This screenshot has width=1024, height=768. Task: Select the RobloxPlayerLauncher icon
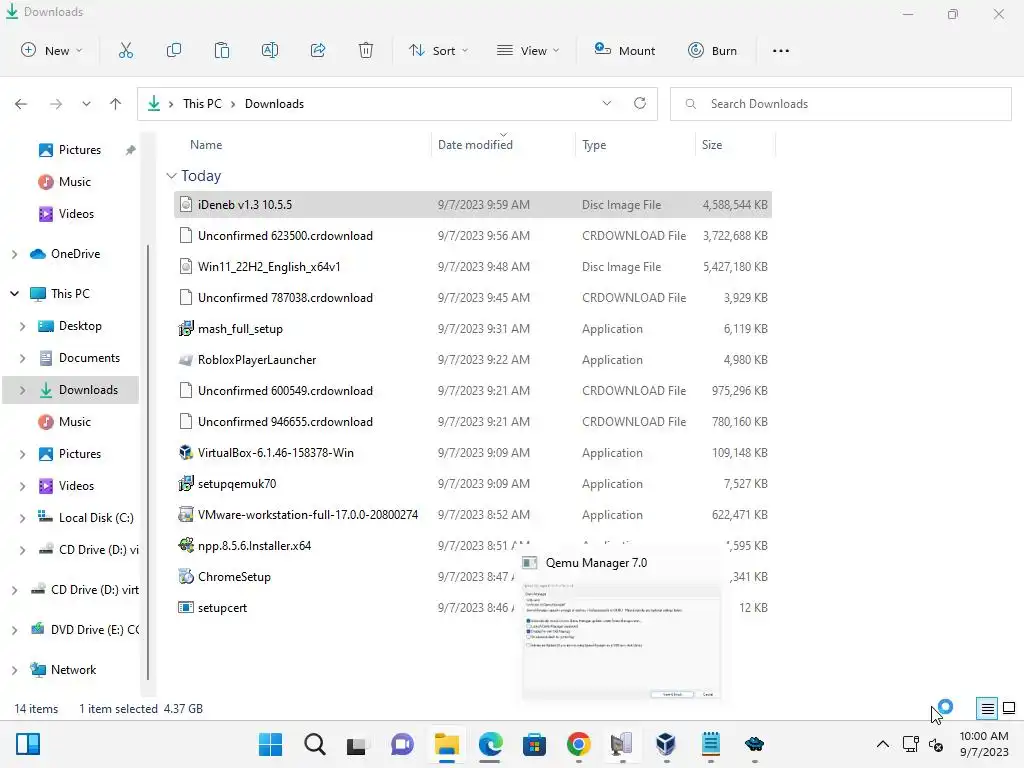[186, 360]
